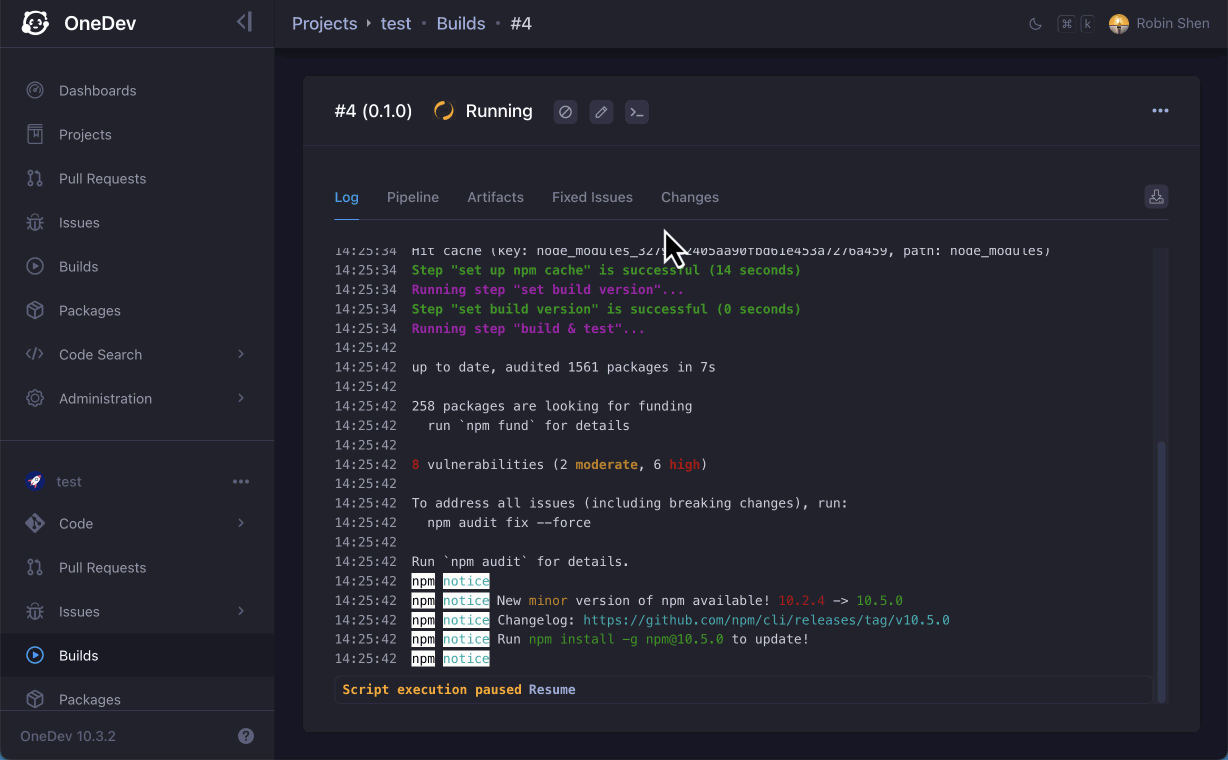Open the Artifacts tab
Viewport: 1228px width, 760px height.
coord(495,197)
